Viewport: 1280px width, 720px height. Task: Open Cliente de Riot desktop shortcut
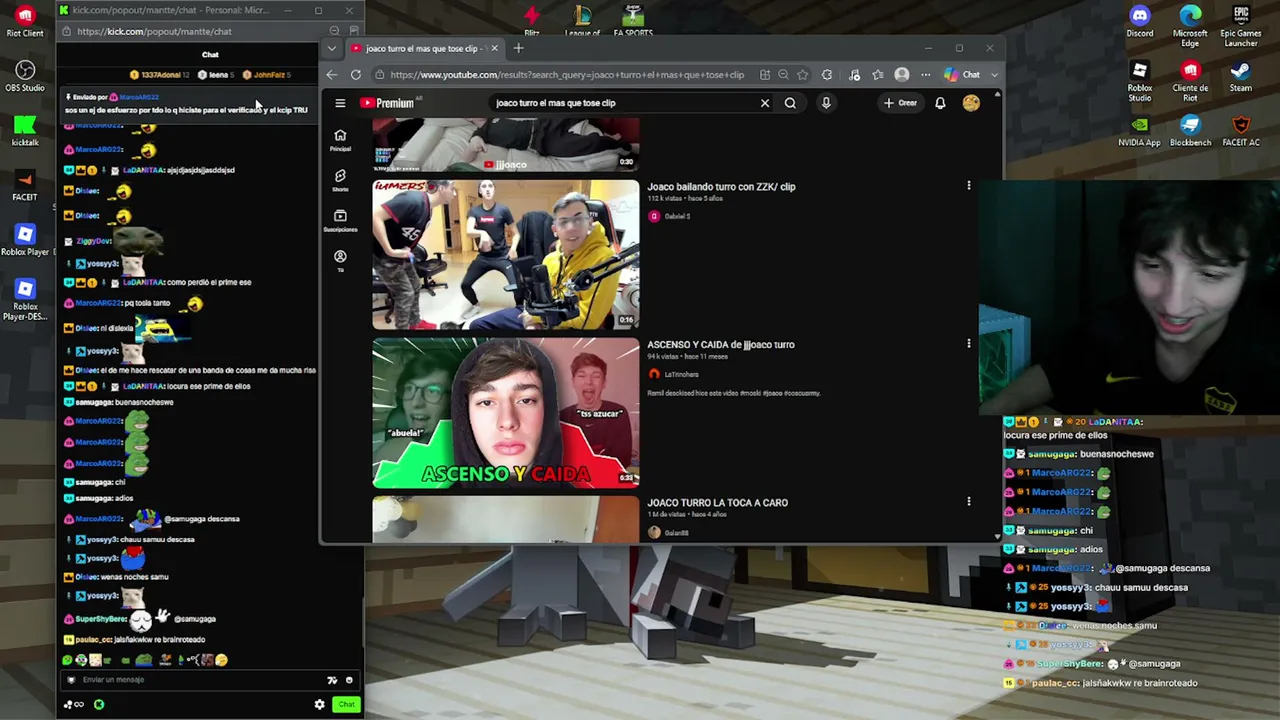(x=1190, y=82)
